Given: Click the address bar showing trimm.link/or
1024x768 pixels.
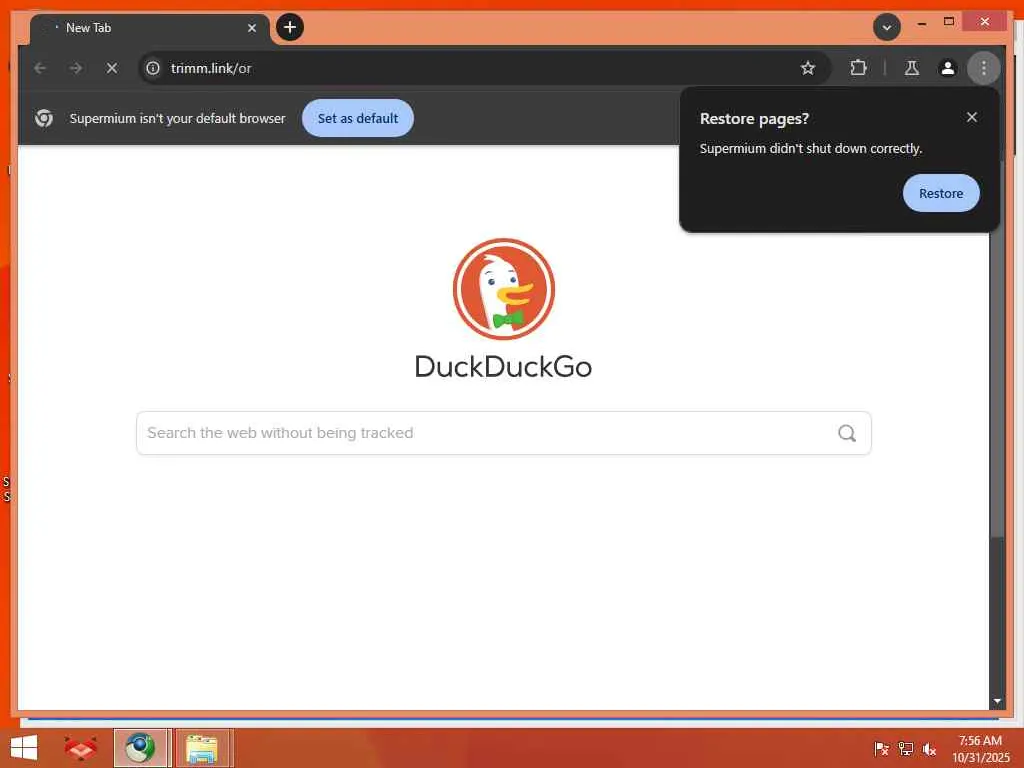Looking at the screenshot, I should click(484, 68).
